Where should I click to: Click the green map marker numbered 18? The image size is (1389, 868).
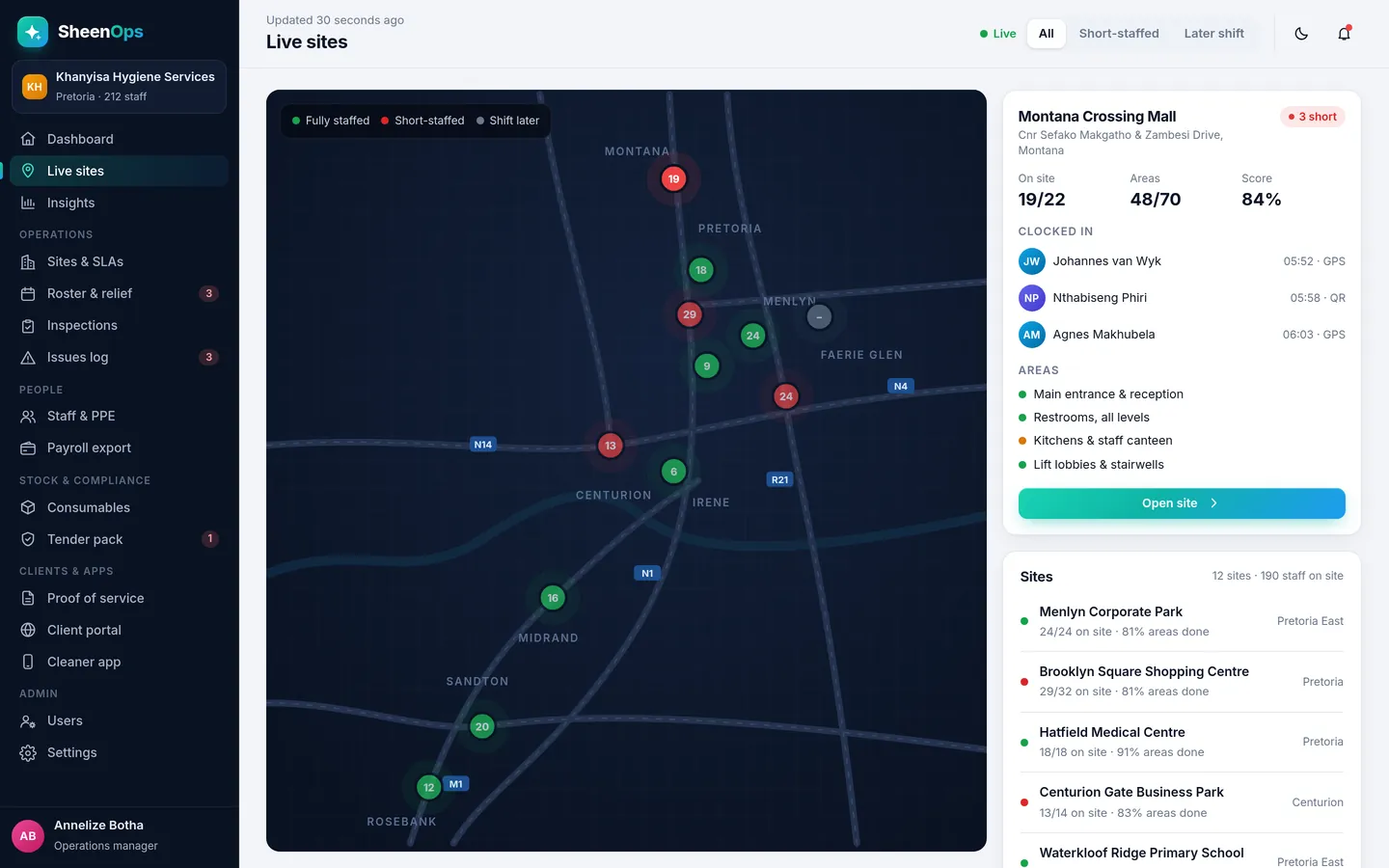coord(701,270)
